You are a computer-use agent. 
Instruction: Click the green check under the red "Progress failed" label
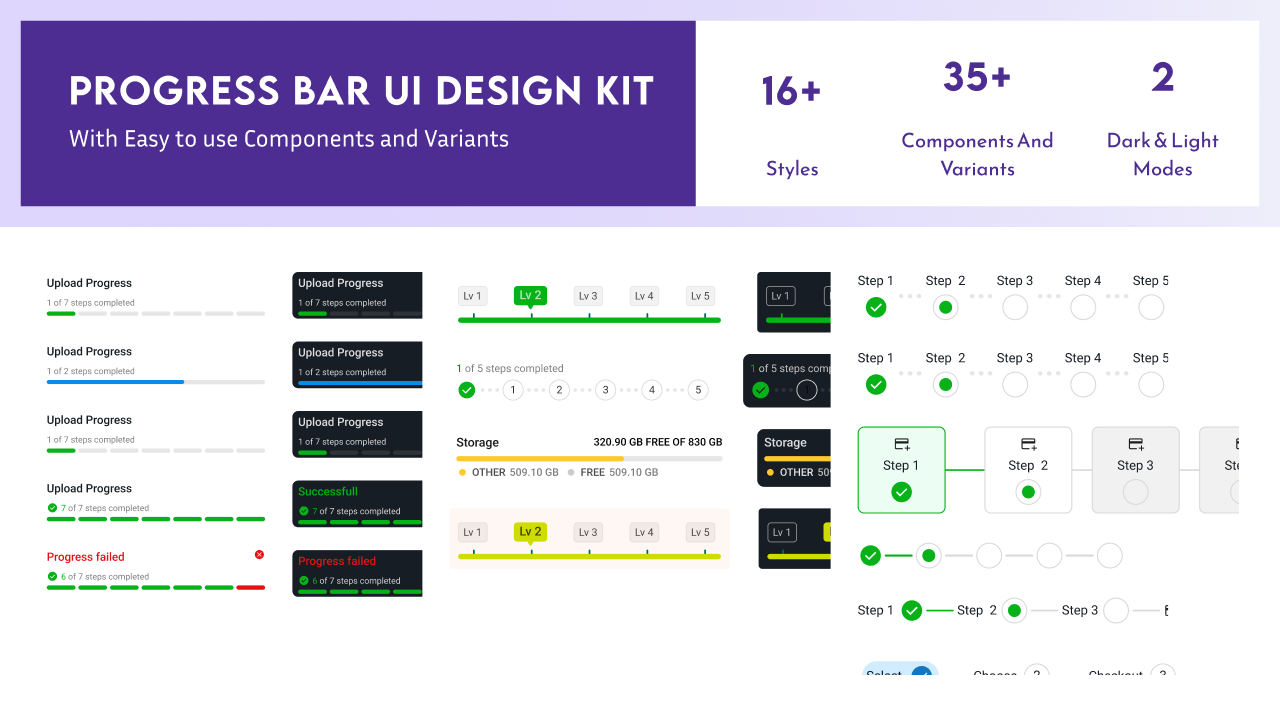pos(52,576)
